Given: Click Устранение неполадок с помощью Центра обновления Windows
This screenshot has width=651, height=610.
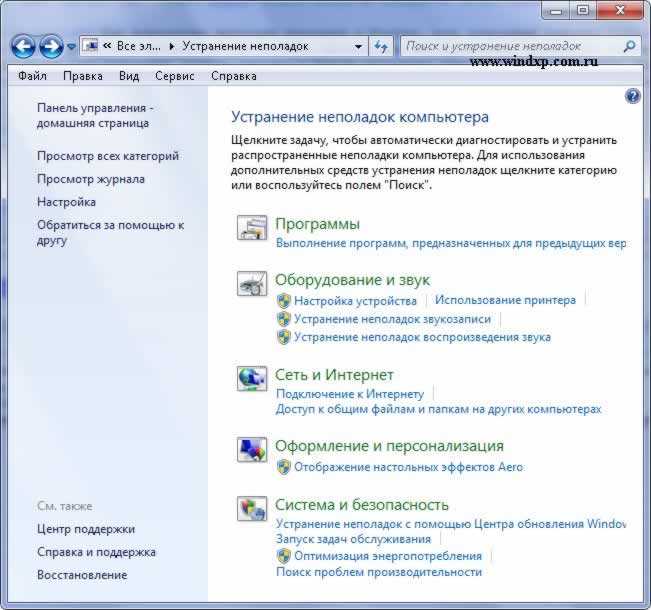Looking at the screenshot, I should 451,524.
